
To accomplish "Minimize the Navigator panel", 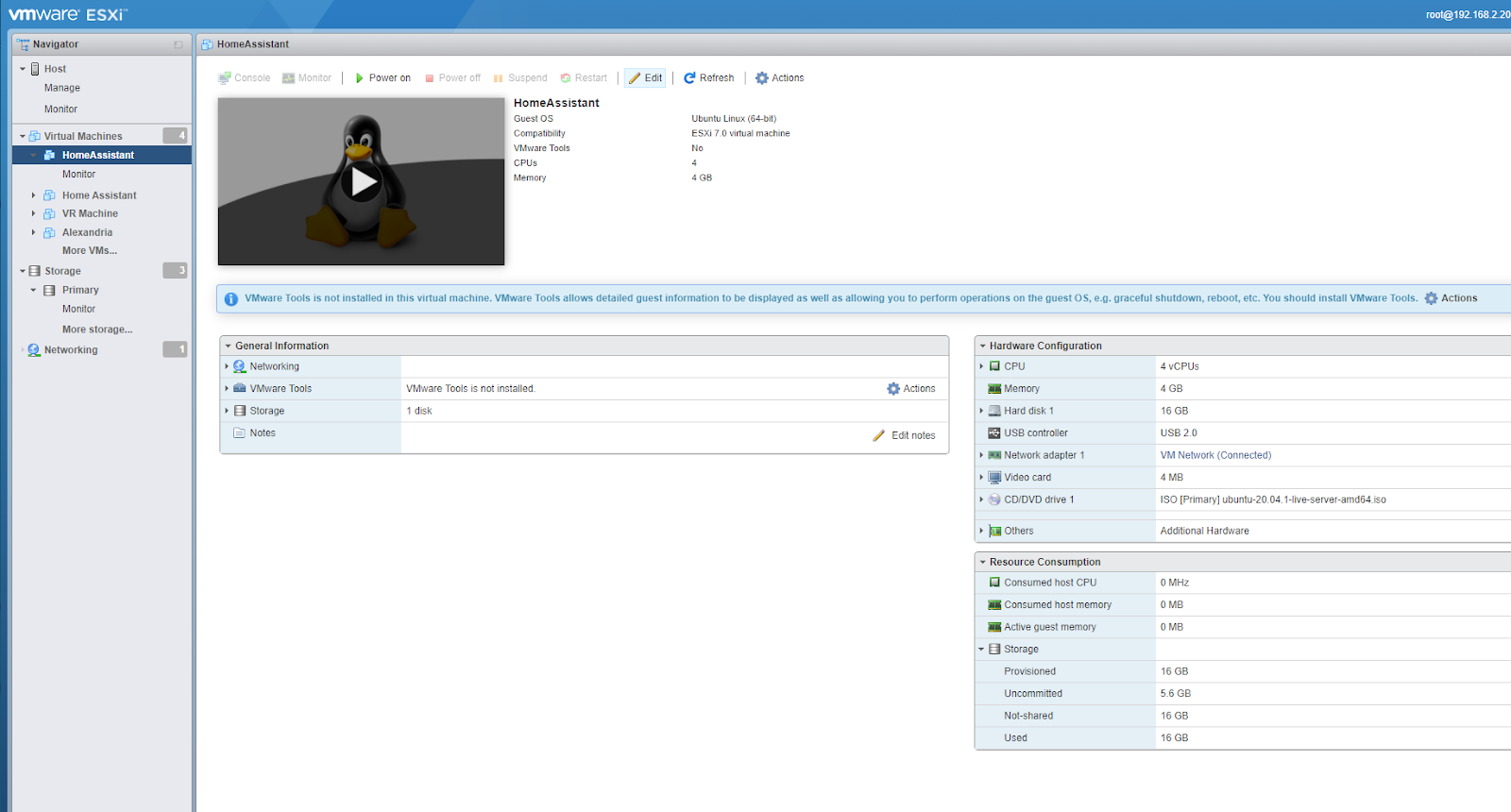I will 178,44.
